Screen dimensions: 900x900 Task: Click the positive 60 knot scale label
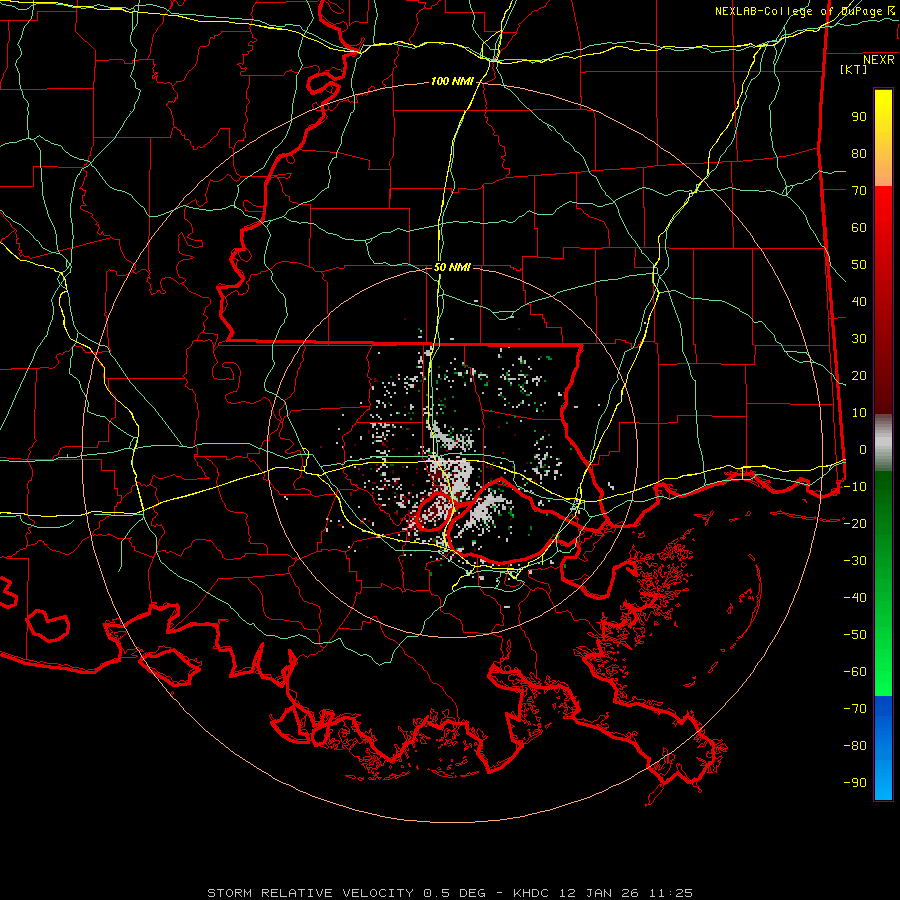[x=859, y=228]
